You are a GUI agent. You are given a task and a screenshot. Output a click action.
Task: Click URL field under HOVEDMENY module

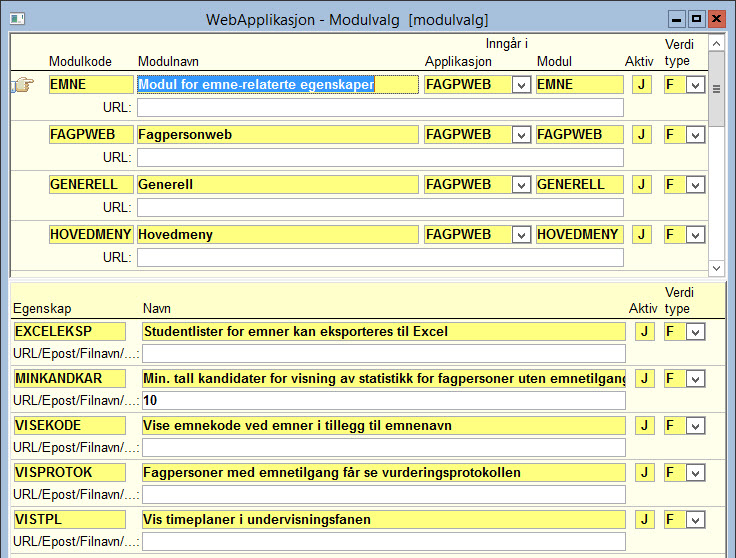pos(380,257)
